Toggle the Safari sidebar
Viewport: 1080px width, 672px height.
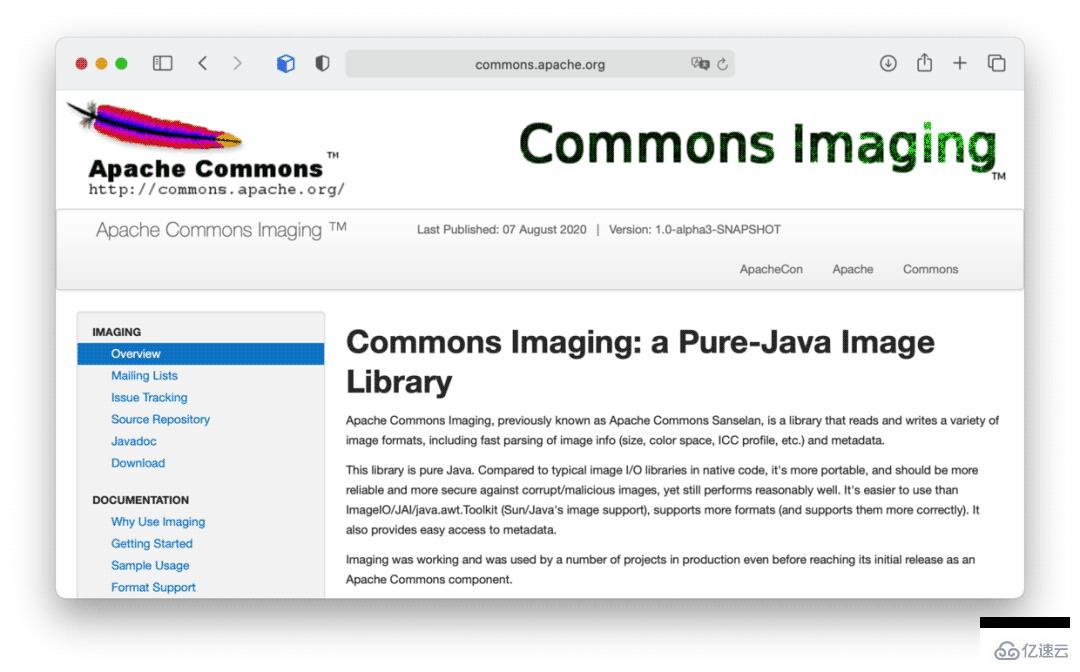[x=163, y=63]
